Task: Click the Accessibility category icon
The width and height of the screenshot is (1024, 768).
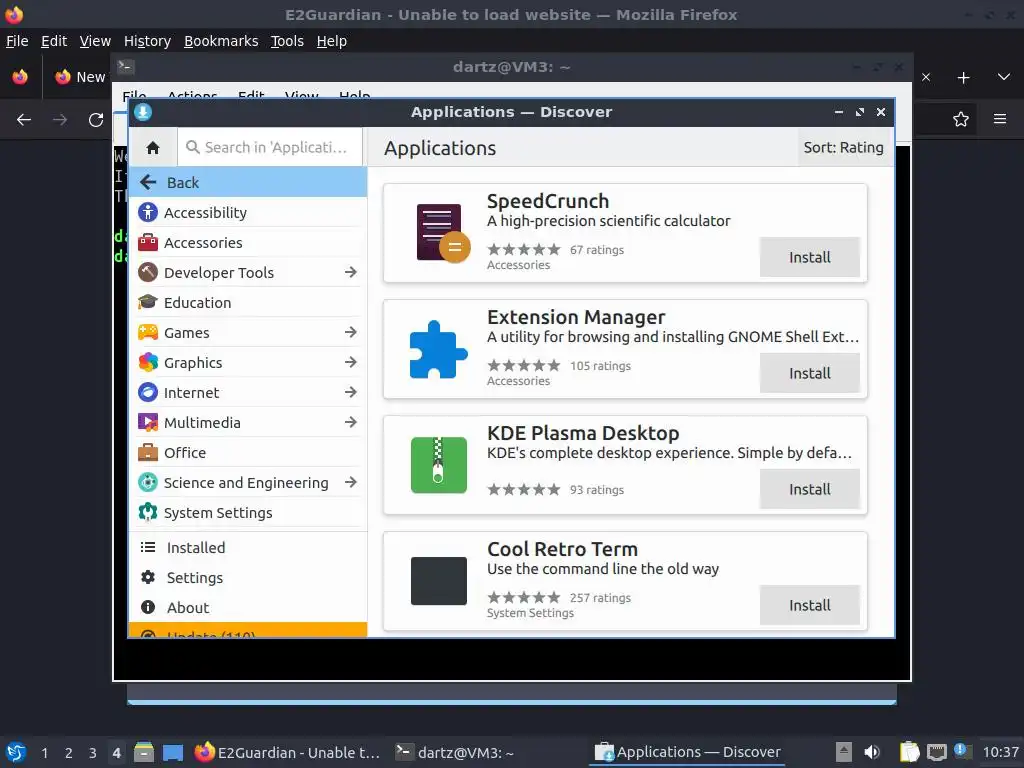Action: coord(148,212)
